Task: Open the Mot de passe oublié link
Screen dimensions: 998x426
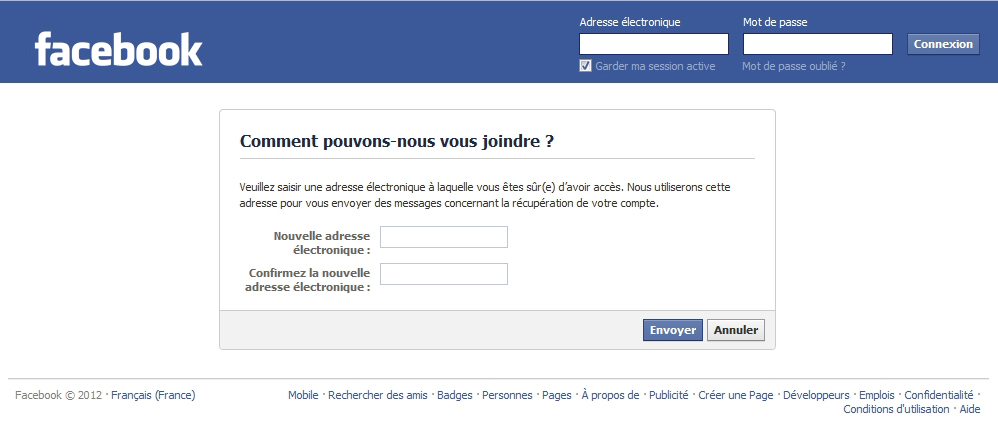Action: (x=794, y=66)
